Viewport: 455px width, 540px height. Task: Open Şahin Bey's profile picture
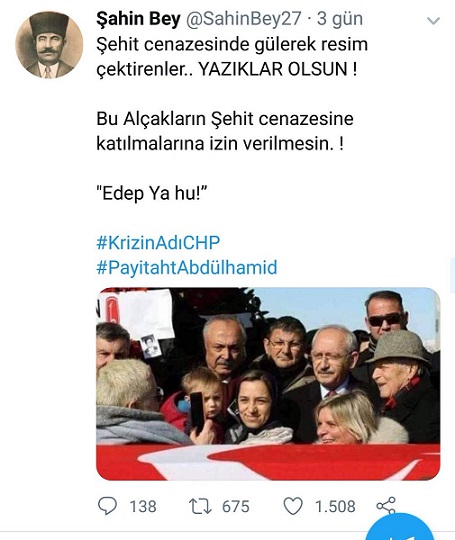point(49,45)
